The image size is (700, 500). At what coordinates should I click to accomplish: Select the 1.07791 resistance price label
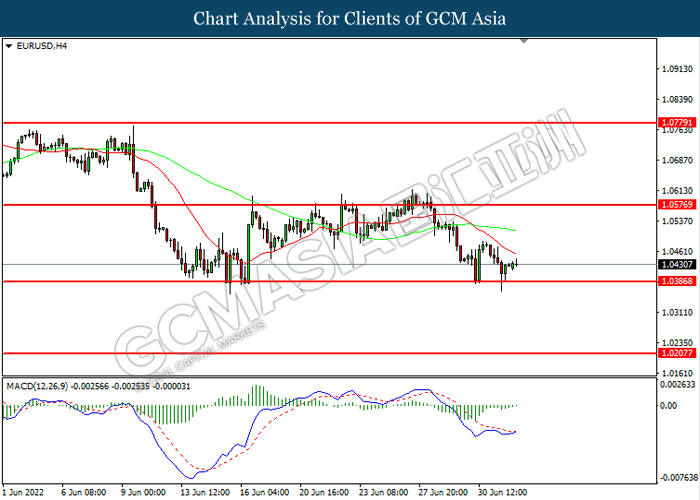pos(677,122)
